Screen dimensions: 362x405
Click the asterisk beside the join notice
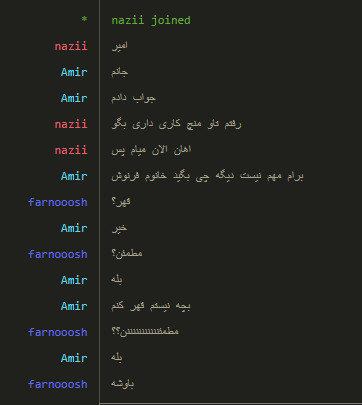click(x=84, y=19)
